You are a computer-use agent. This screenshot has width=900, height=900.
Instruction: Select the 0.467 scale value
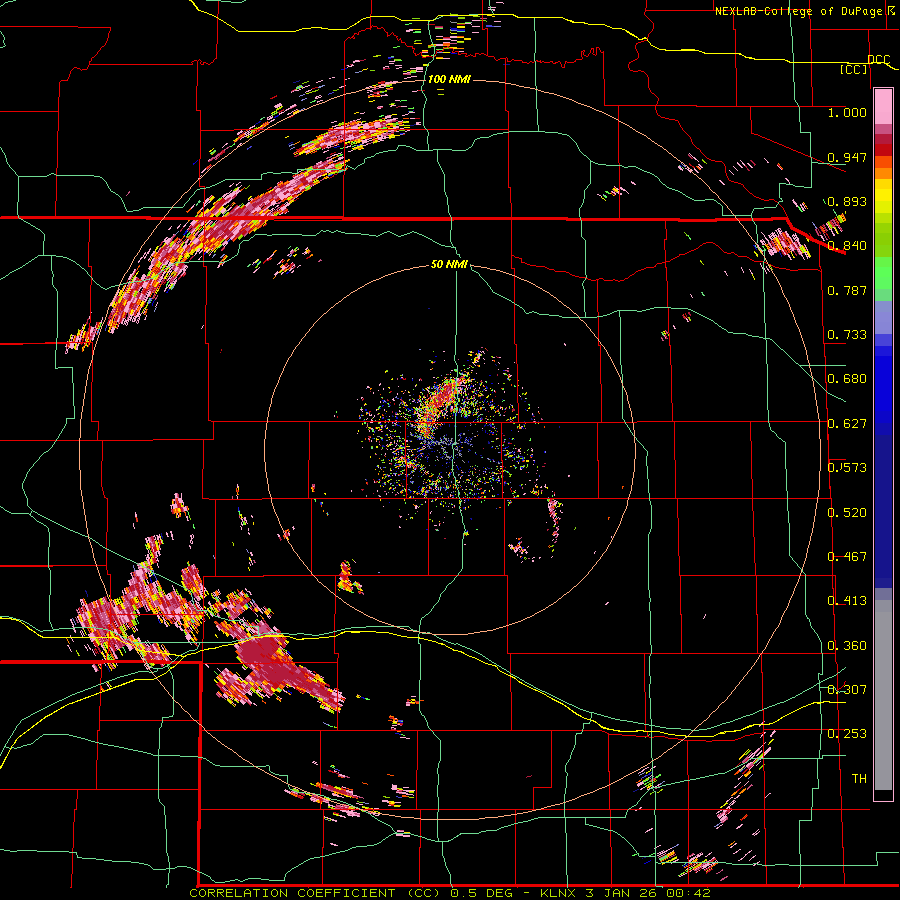[847, 557]
